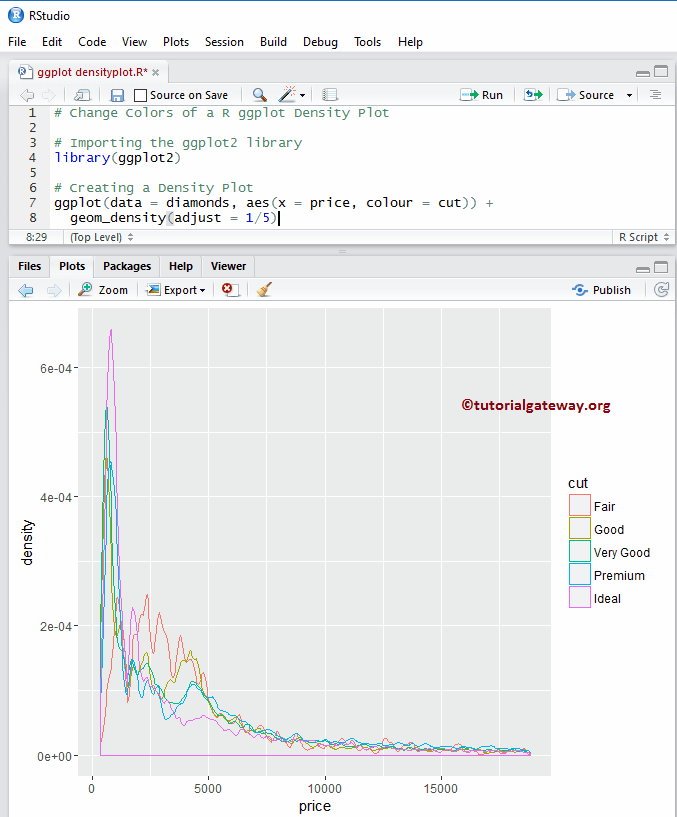Open Find/Replace magnifier icon

pyautogui.click(x=260, y=94)
